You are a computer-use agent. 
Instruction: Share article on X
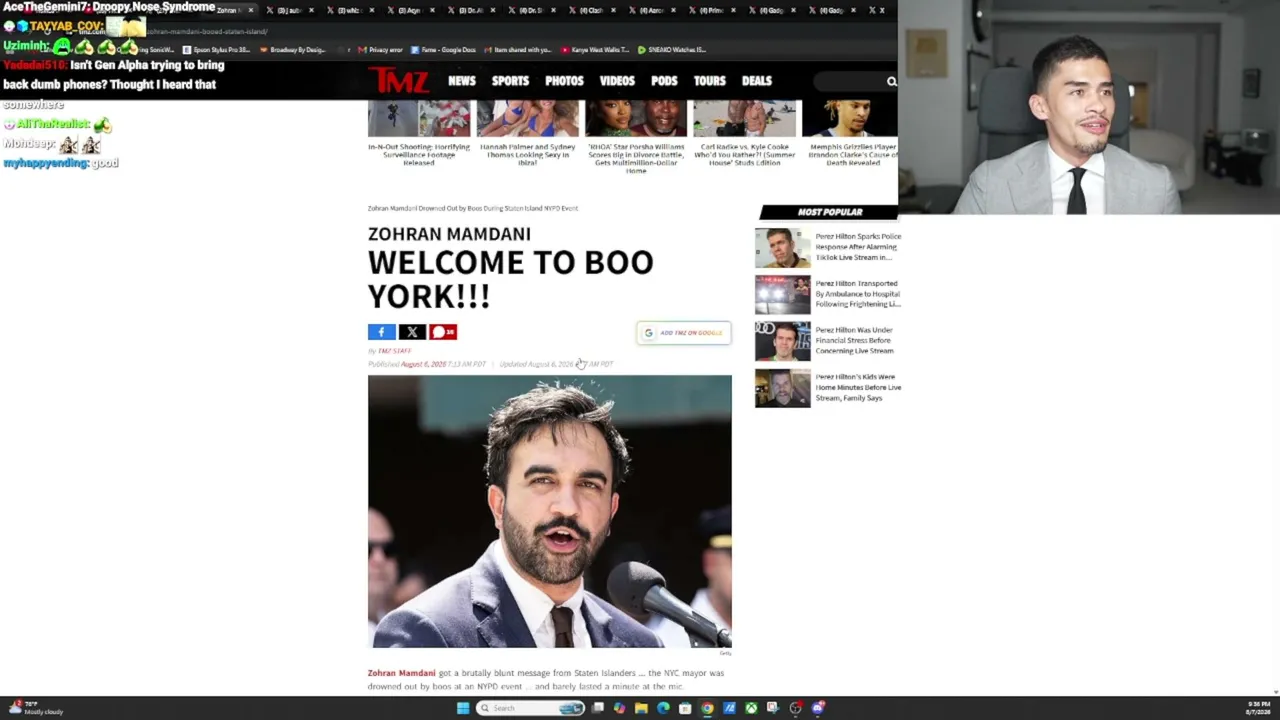(412, 332)
